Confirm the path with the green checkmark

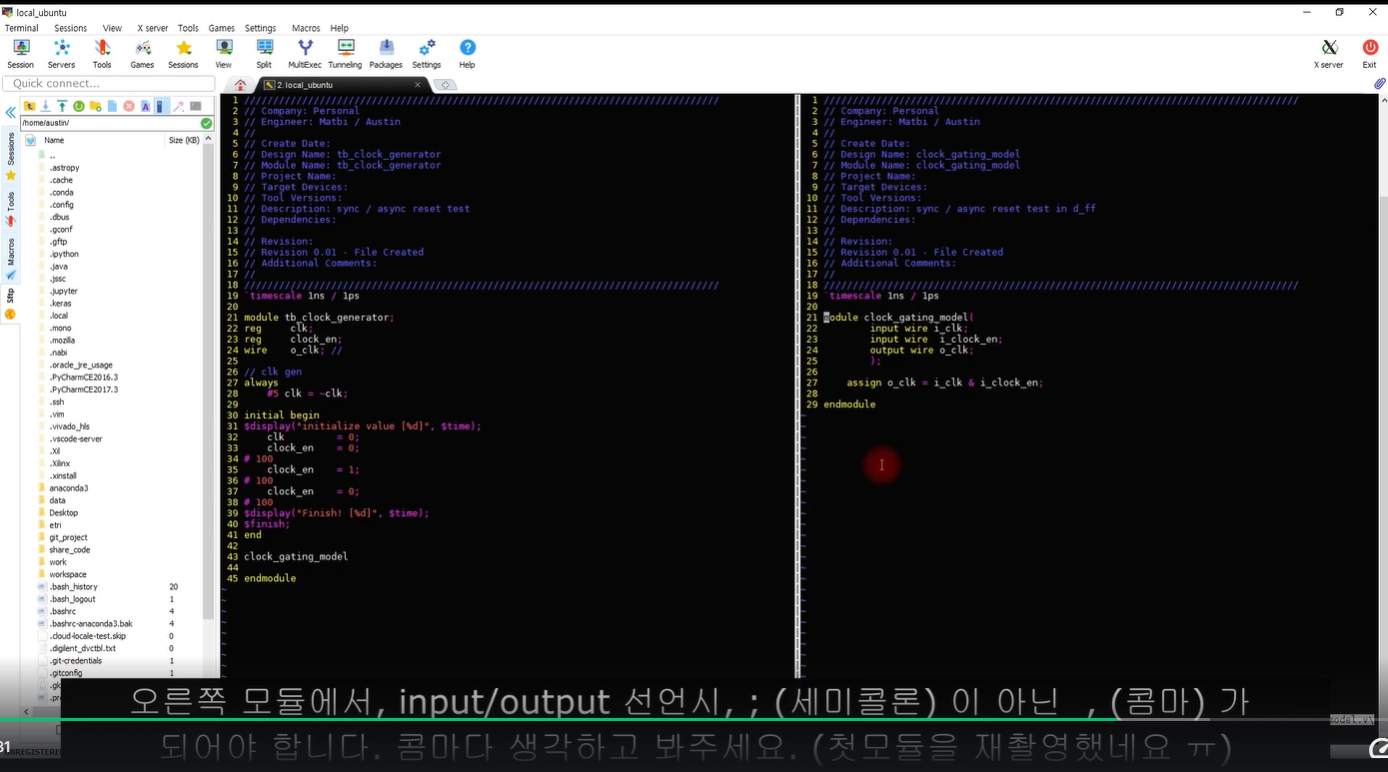click(x=206, y=123)
